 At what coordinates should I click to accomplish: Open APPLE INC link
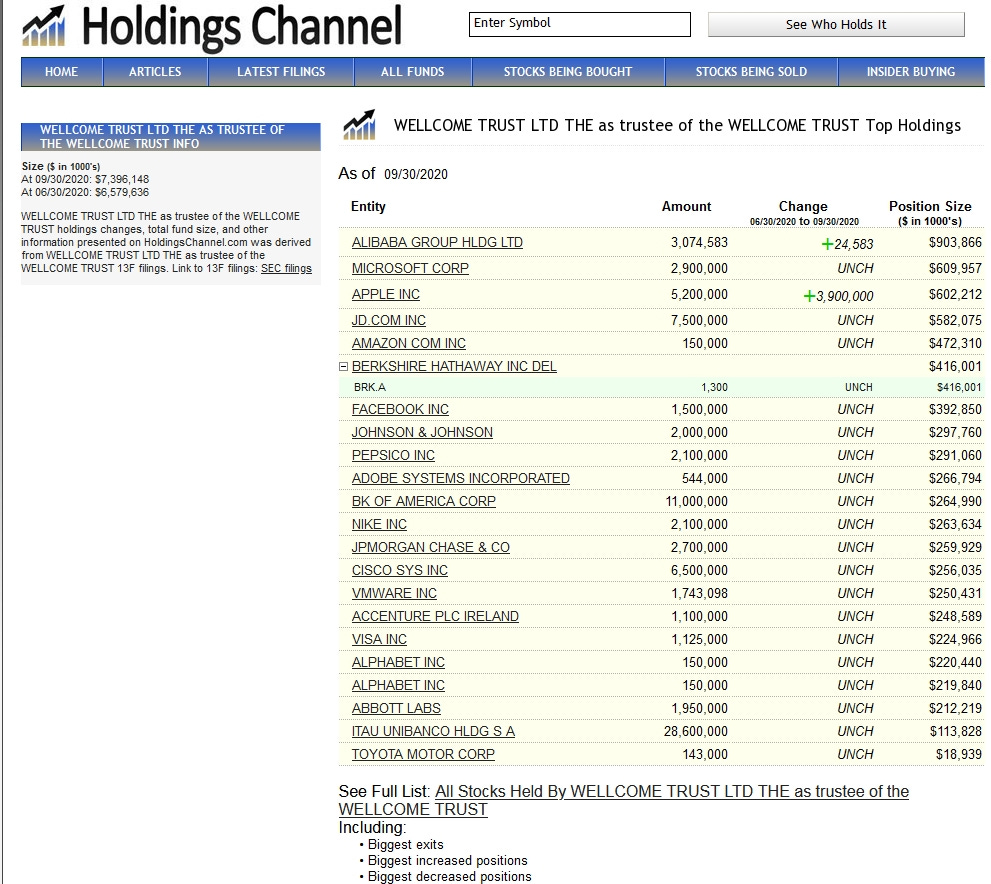point(386,294)
